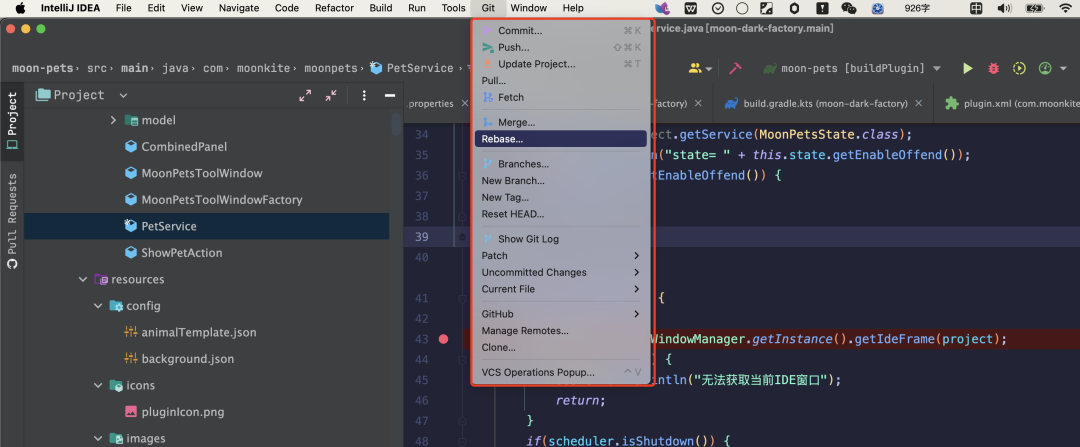The width and height of the screenshot is (1080, 447).
Task: Click Expand All icon in Project panel
Action: pyautogui.click(x=305, y=96)
